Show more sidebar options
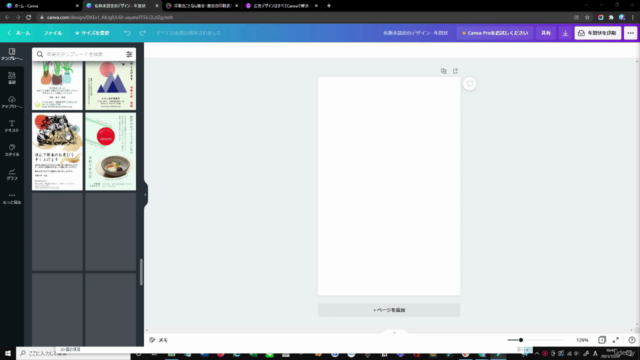The image size is (640, 360). (x=12, y=198)
